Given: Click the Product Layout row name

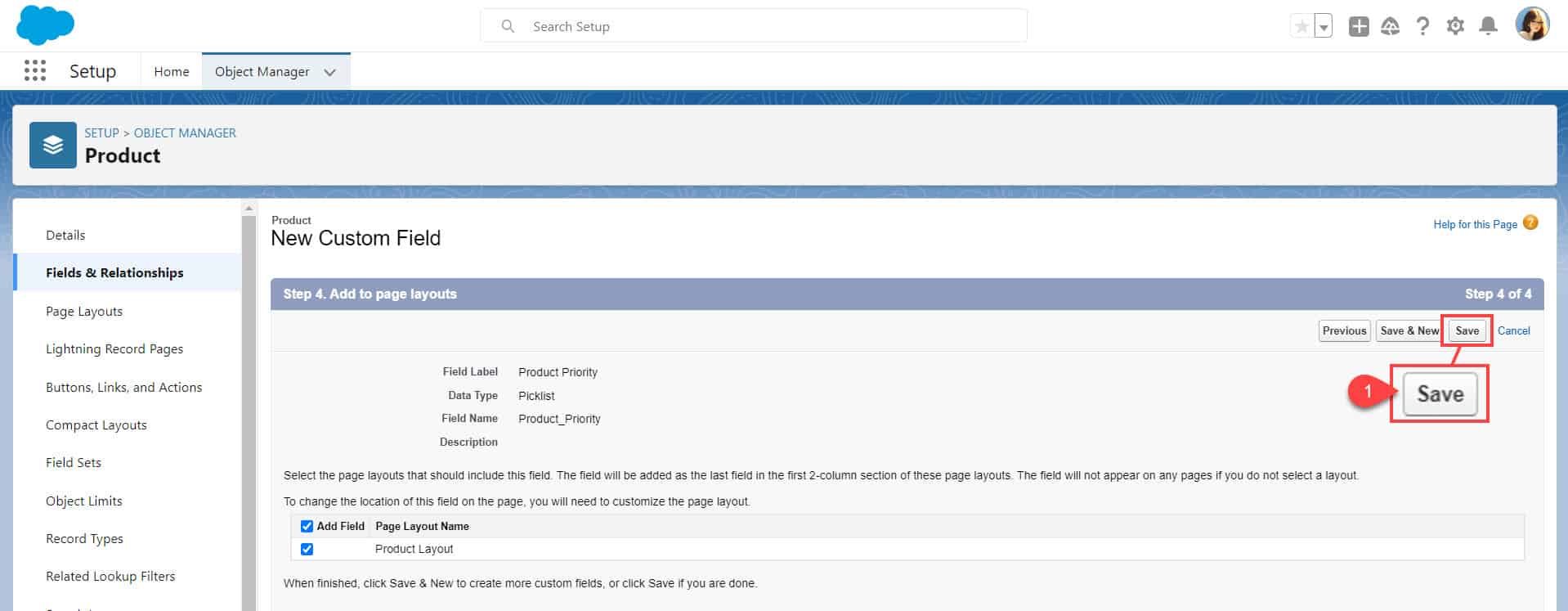Looking at the screenshot, I should tap(414, 549).
